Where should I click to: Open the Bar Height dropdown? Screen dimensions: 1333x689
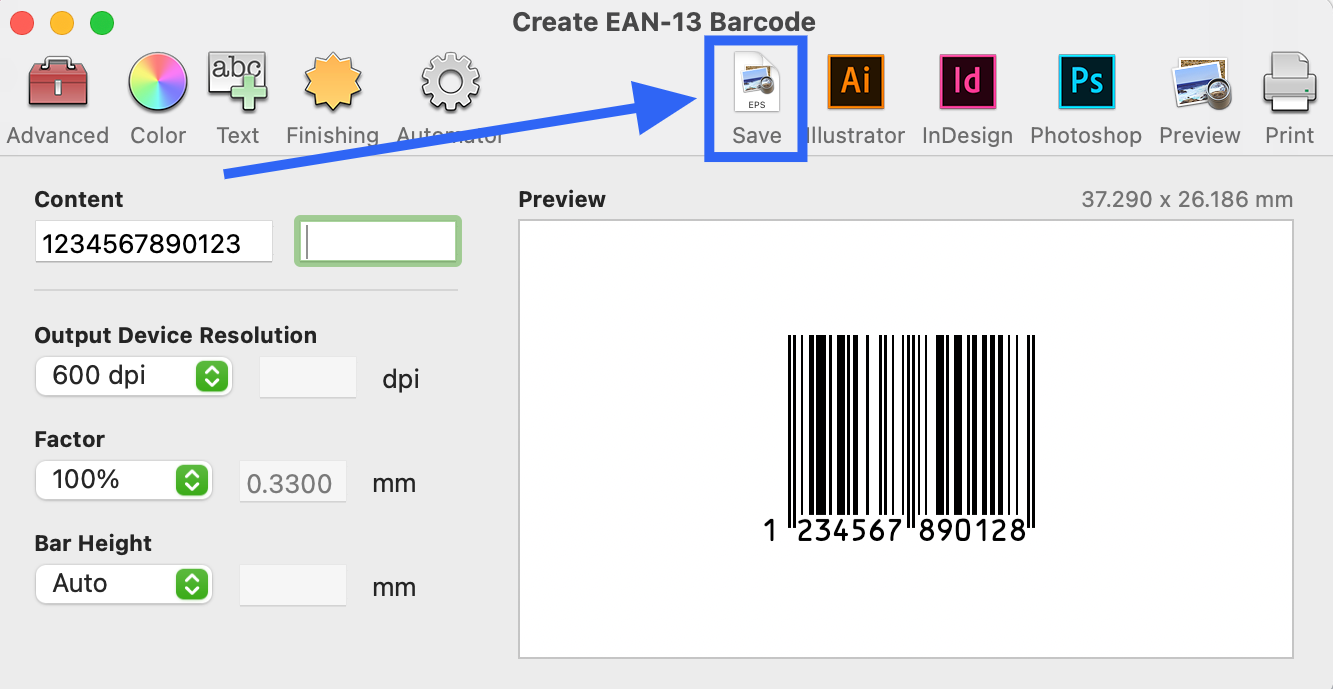tap(123, 584)
